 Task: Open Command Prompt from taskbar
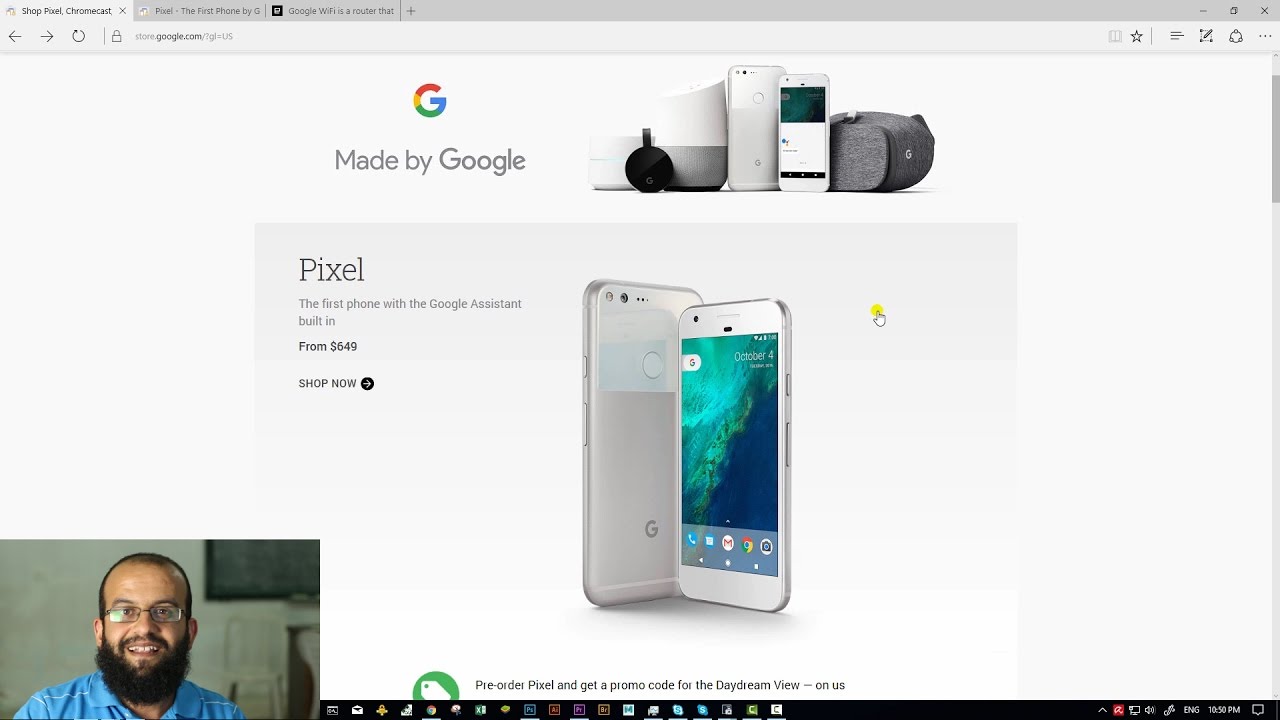coord(333,710)
